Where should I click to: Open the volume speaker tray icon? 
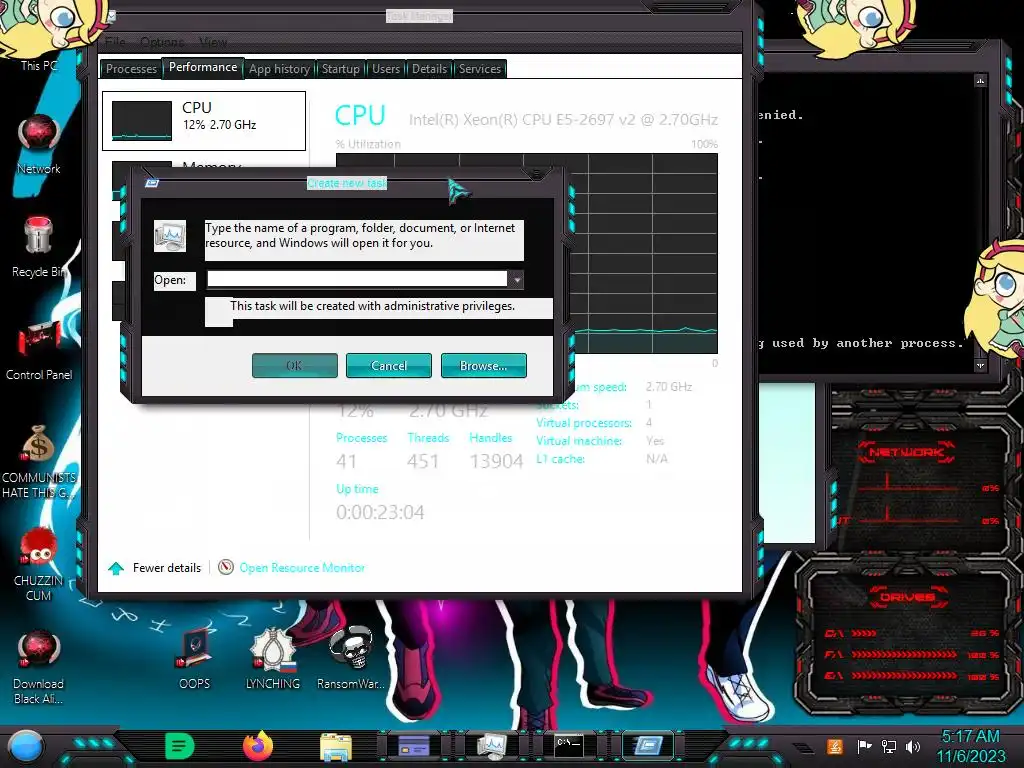[x=913, y=746]
